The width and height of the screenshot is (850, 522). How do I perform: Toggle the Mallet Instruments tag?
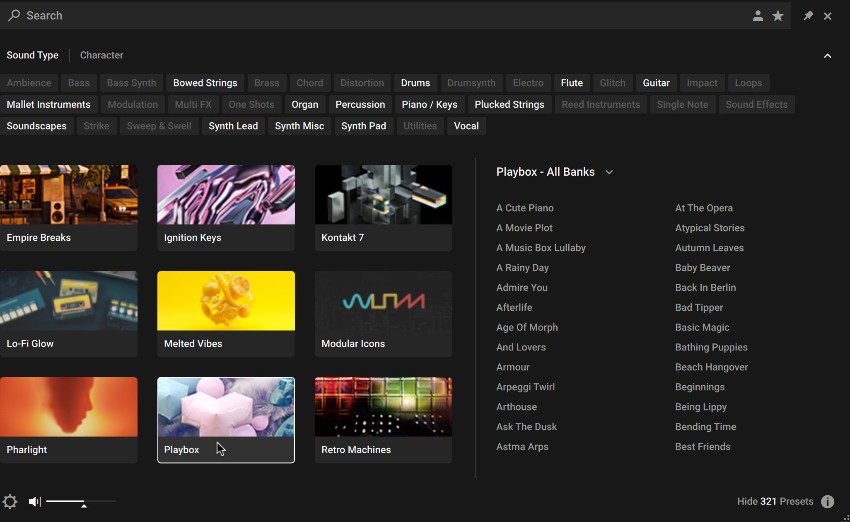[x=48, y=105]
